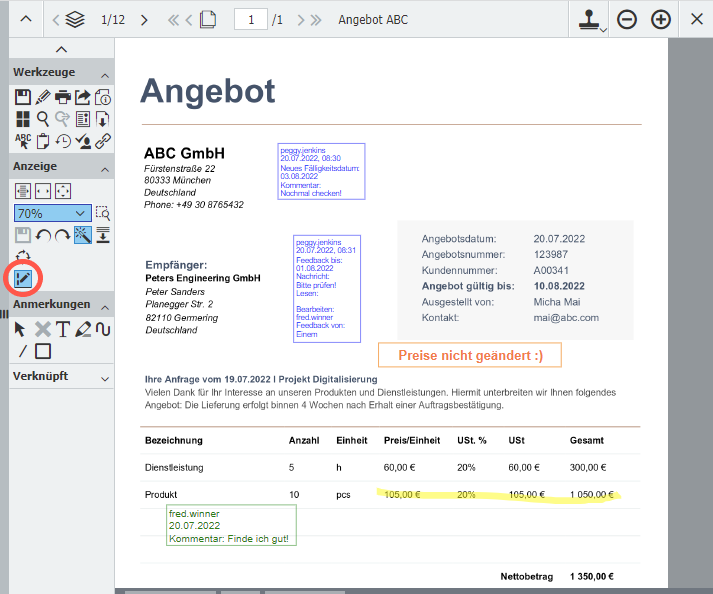Select the arrow pointer selection tool
The height and width of the screenshot is (594, 713).
[x=22, y=329]
